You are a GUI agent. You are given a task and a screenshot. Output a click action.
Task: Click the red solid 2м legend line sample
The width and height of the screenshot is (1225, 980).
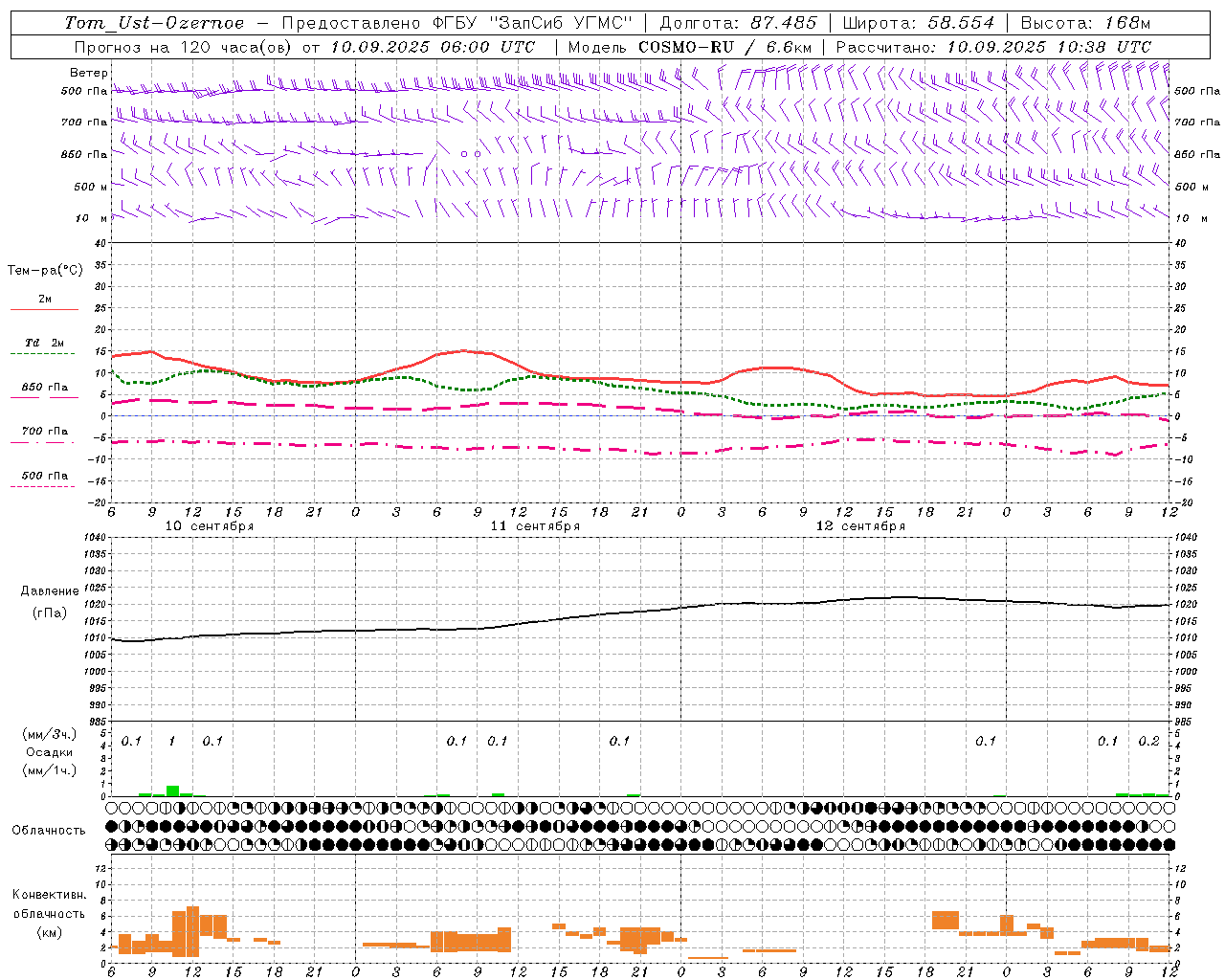44,309
